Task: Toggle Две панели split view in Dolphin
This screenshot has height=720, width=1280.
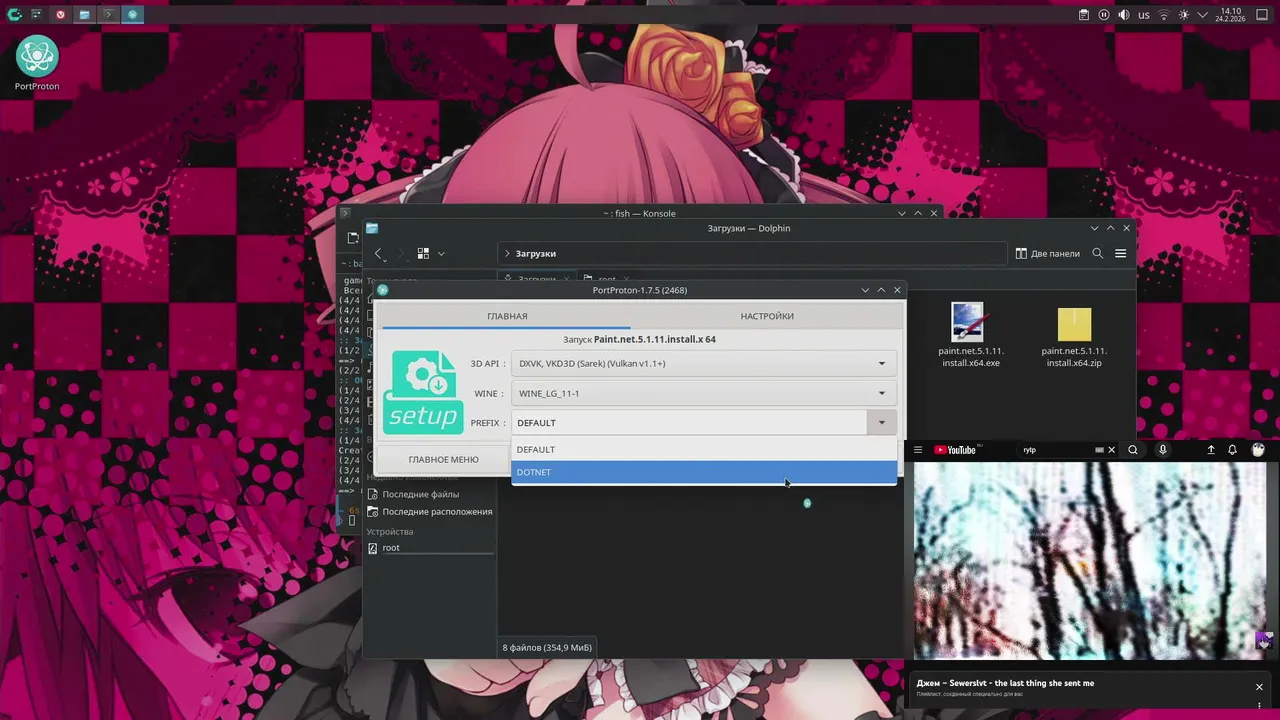Action: tap(1047, 254)
